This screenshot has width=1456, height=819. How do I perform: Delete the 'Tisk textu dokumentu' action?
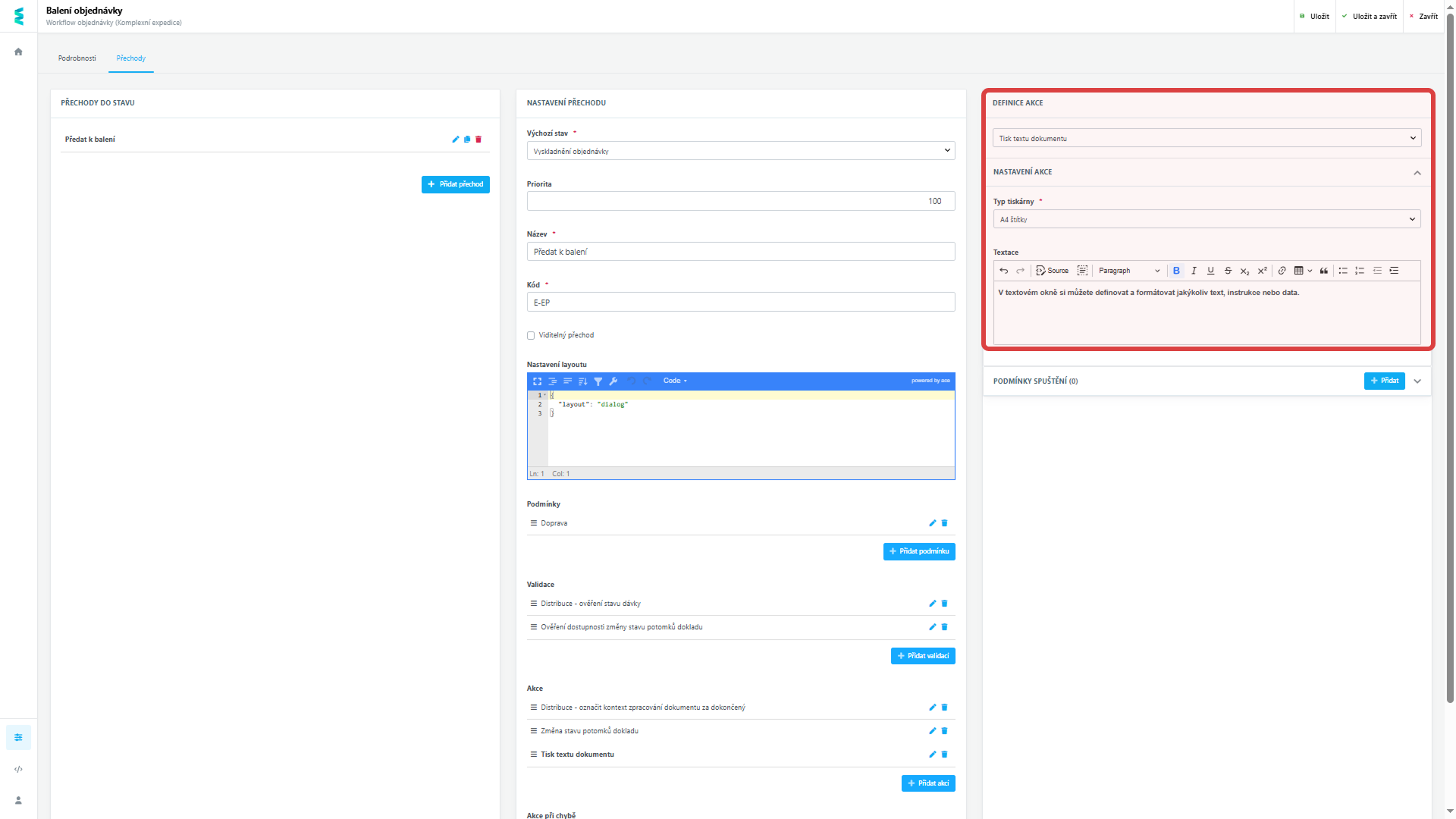pyautogui.click(x=944, y=755)
